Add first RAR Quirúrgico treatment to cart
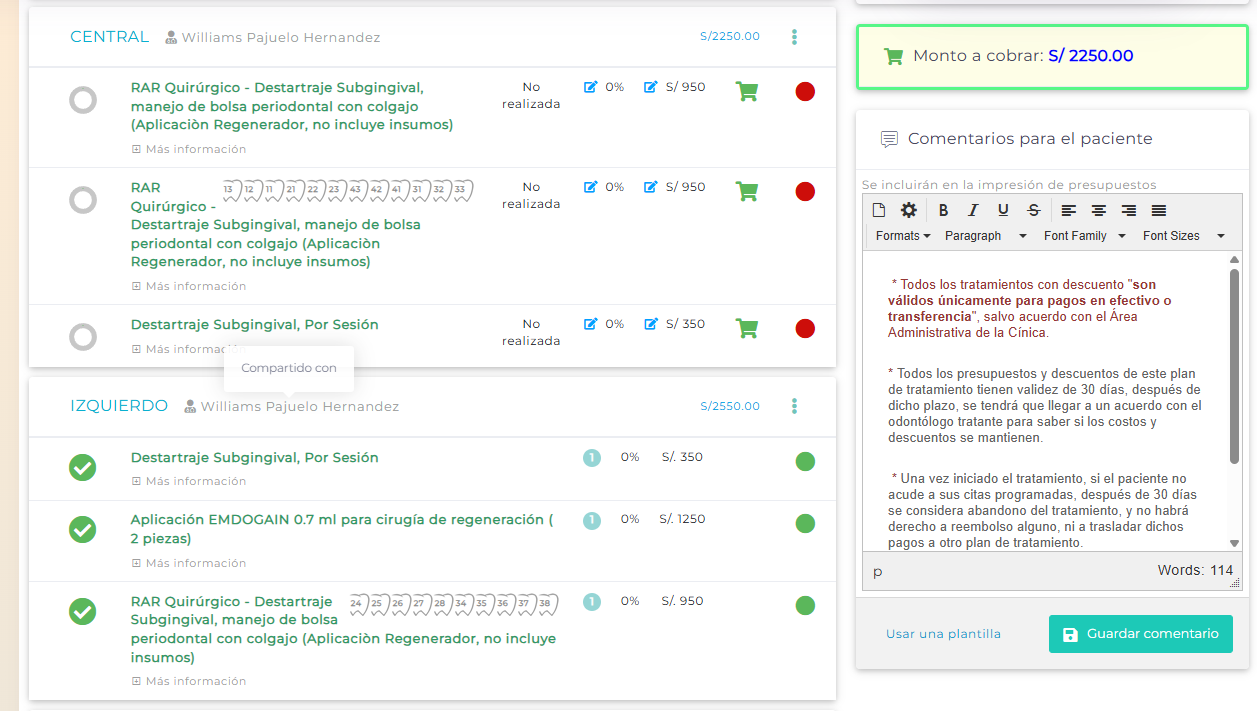Screen dimensions: 1257x711 (746, 91)
